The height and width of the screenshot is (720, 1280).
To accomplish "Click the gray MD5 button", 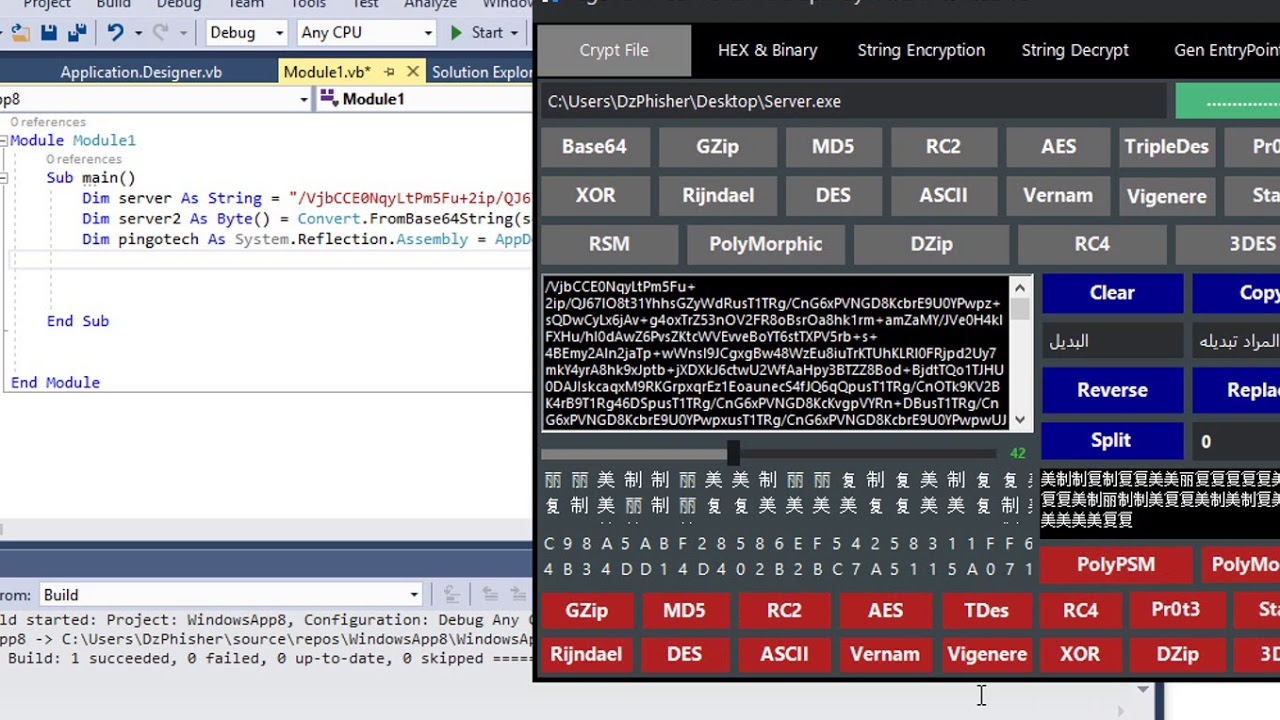I will click(833, 146).
